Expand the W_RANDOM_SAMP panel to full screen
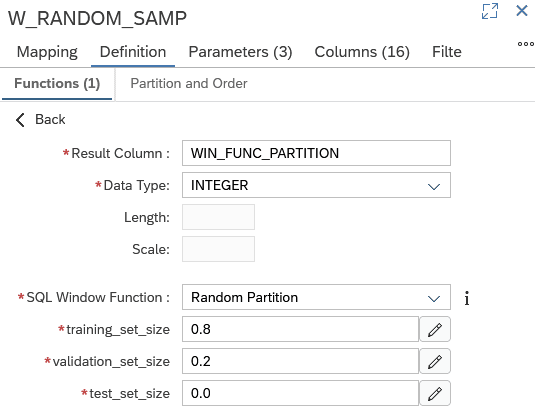 [x=490, y=11]
